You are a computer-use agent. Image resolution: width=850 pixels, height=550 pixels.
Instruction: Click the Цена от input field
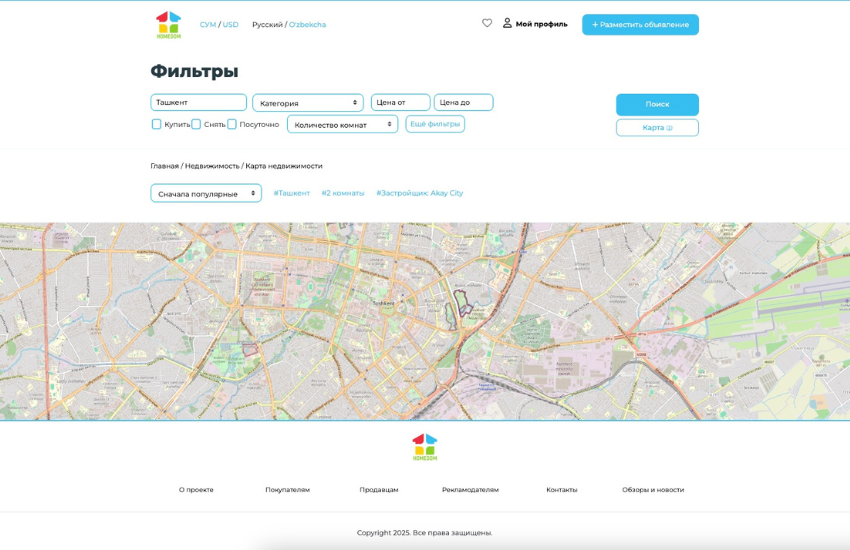click(x=400, y=102)
